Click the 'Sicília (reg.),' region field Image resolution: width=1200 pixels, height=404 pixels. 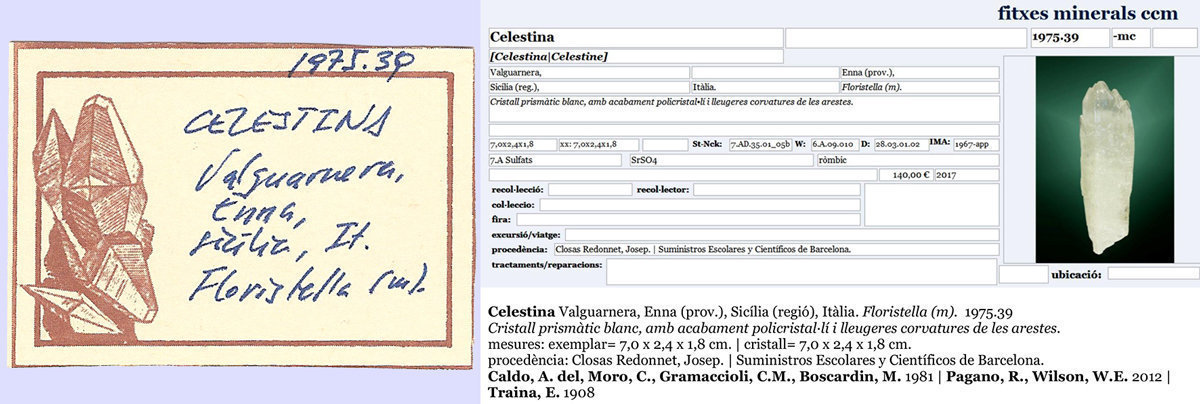click(x=588, y=87)
